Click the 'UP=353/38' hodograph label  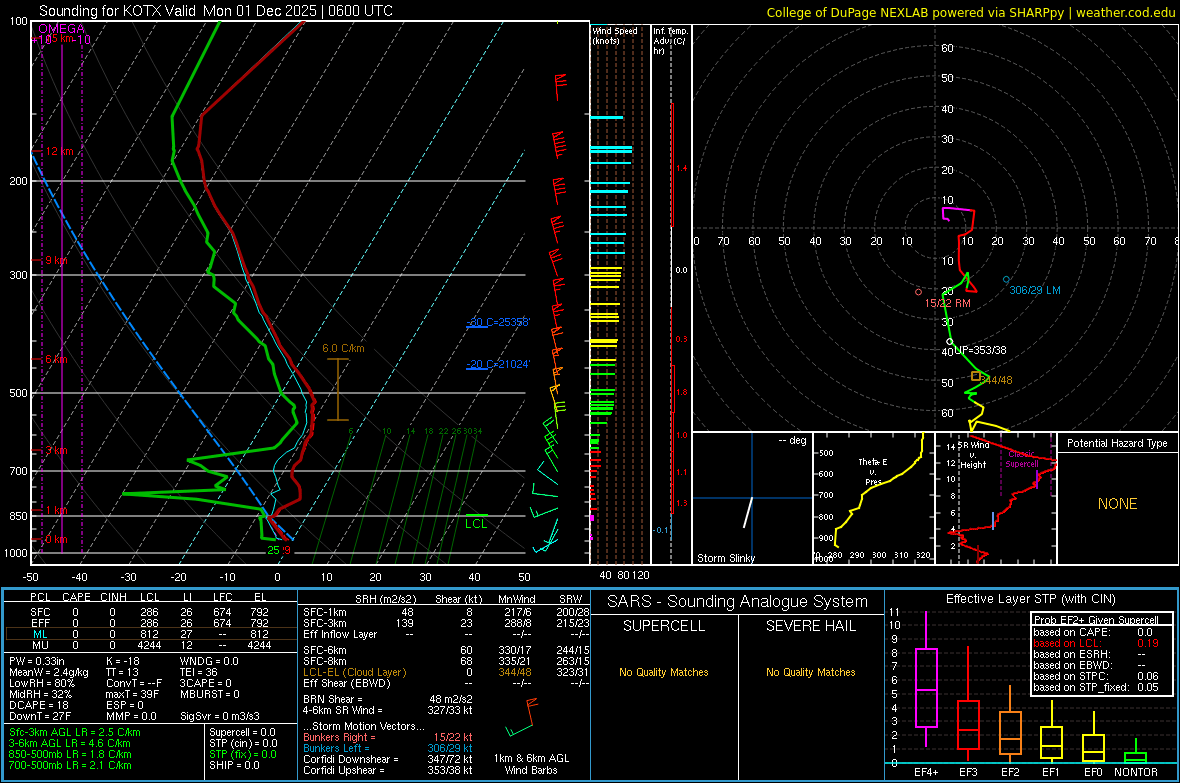tap(981, 350)
